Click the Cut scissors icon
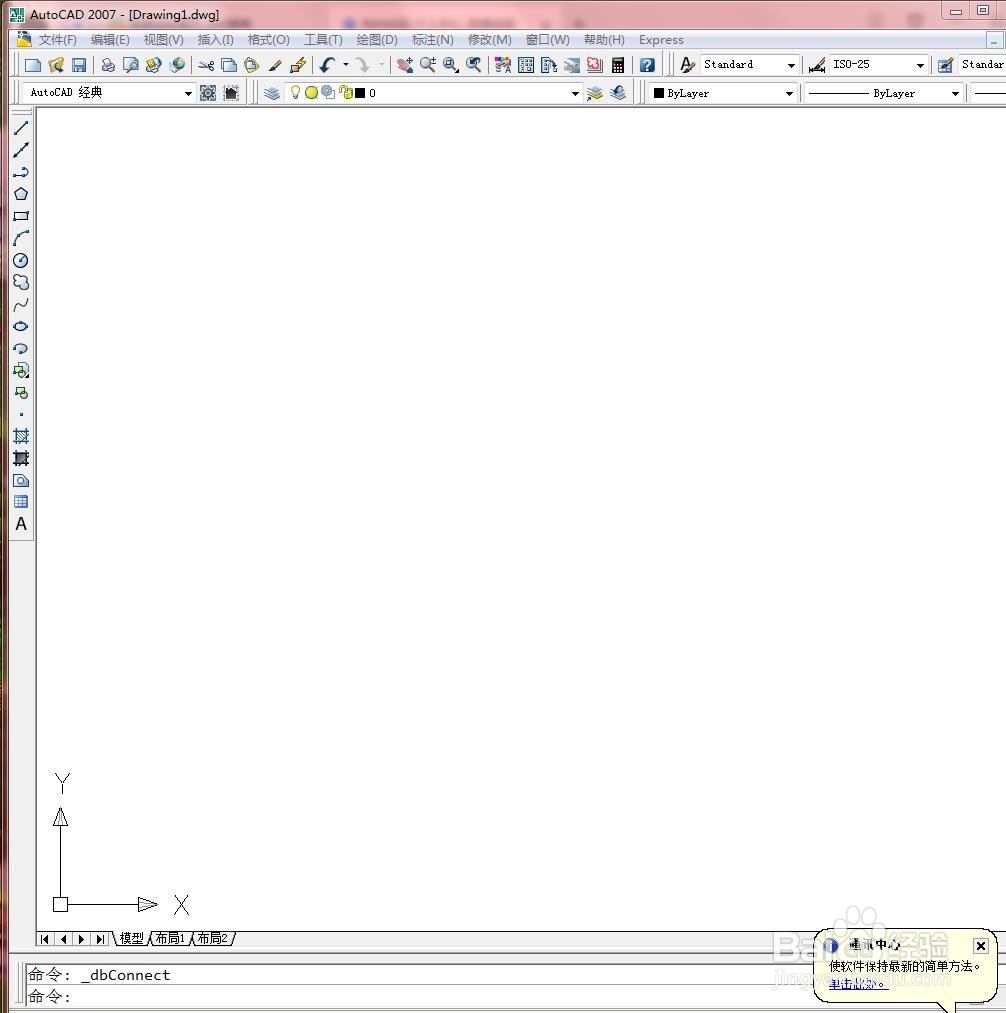 point(206,65)
